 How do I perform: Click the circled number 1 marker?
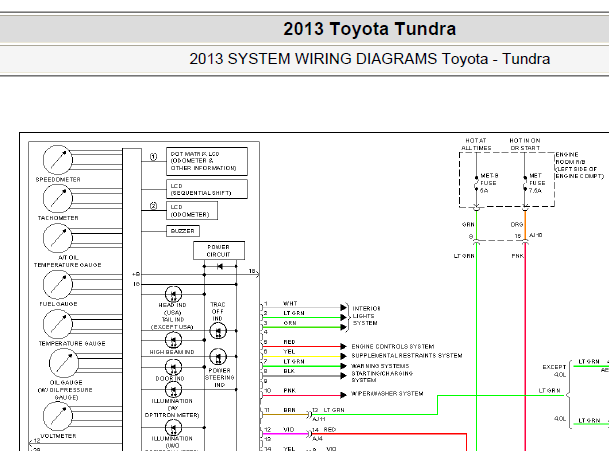[153, 157]
